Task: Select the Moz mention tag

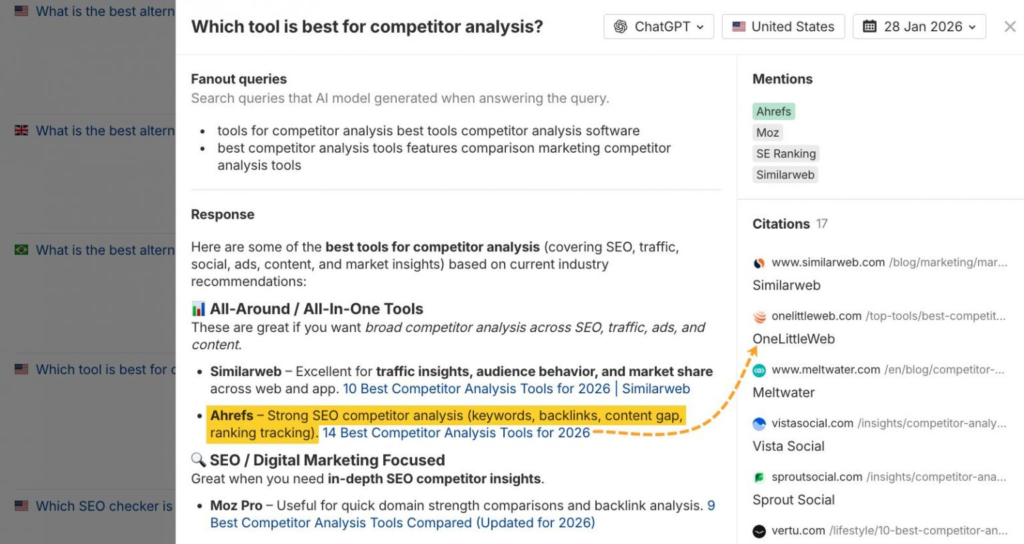Action: [768, 133]
